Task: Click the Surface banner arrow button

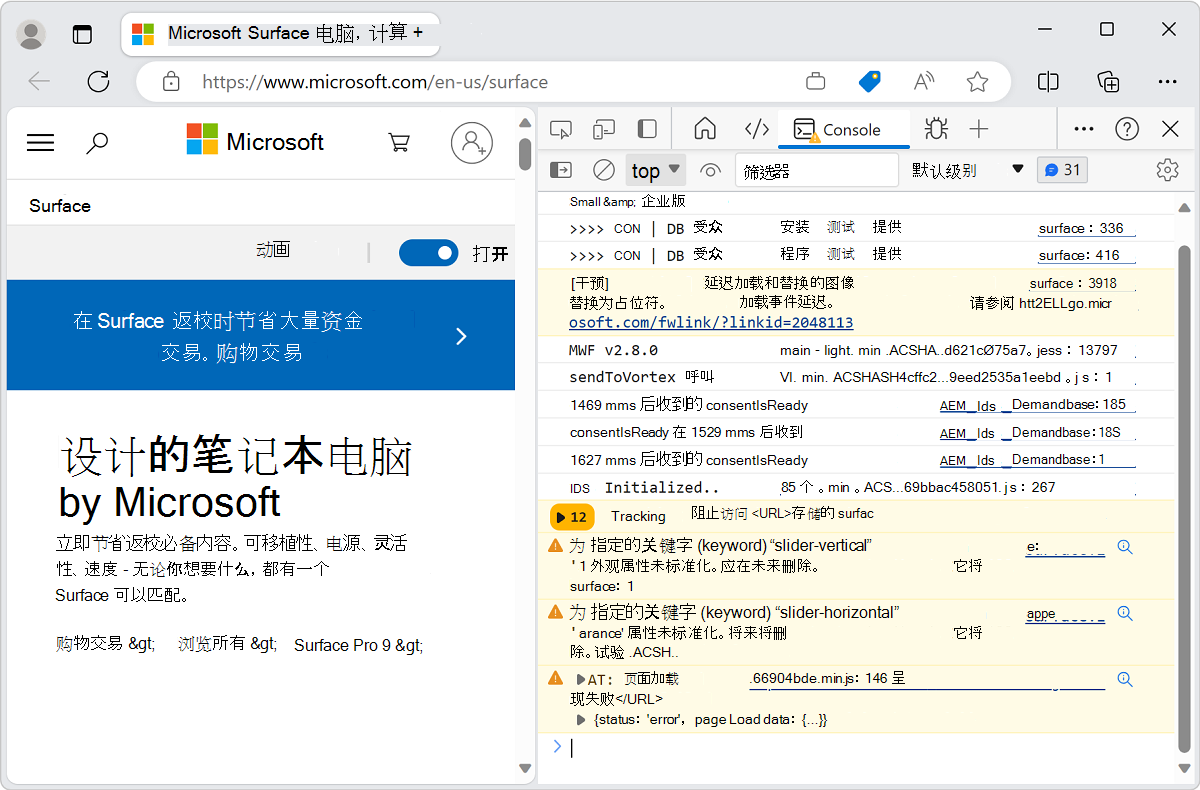Action: tap(461, 336)
